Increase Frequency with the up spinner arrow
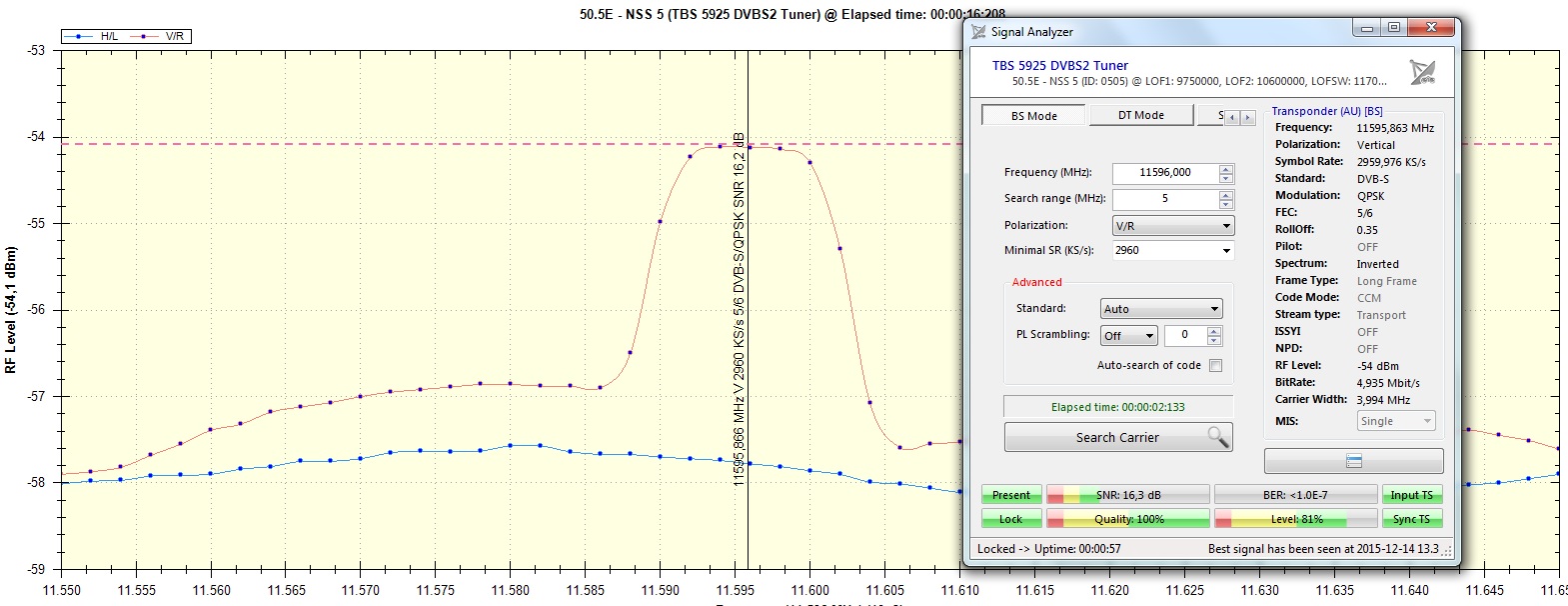 point(1226,168)
